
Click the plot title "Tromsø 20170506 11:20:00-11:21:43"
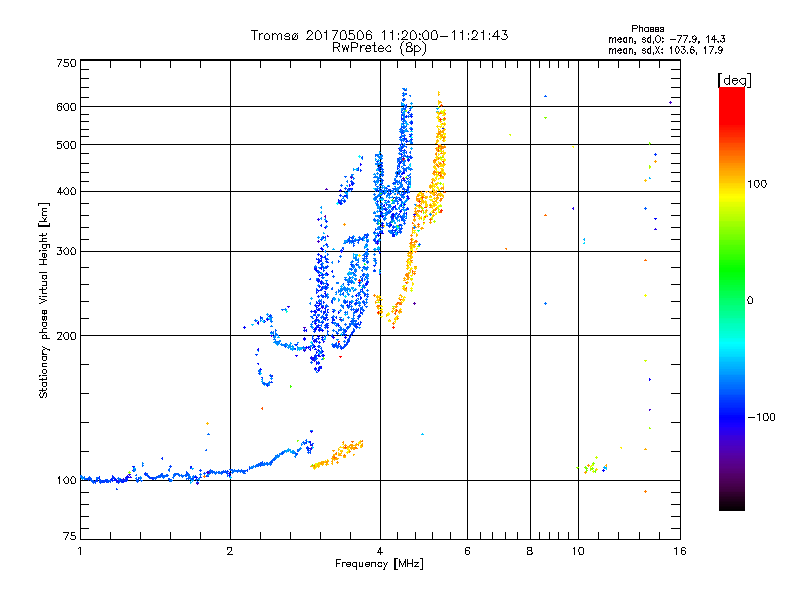379,35
